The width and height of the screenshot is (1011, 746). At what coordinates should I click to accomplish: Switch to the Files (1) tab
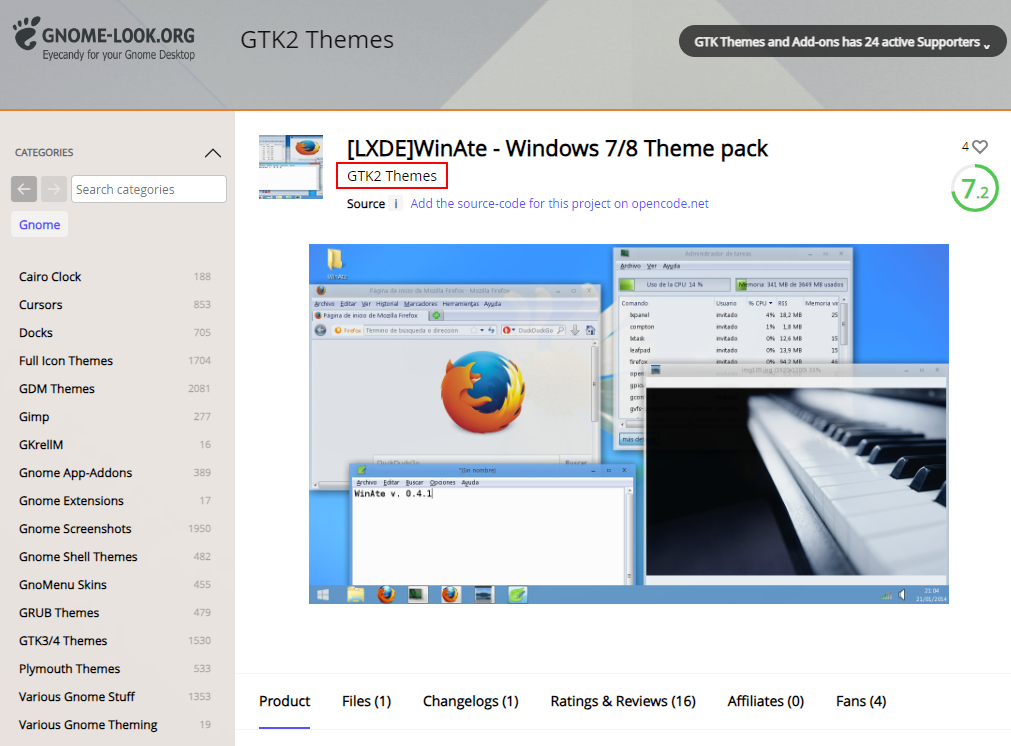[x=366, y=702]
